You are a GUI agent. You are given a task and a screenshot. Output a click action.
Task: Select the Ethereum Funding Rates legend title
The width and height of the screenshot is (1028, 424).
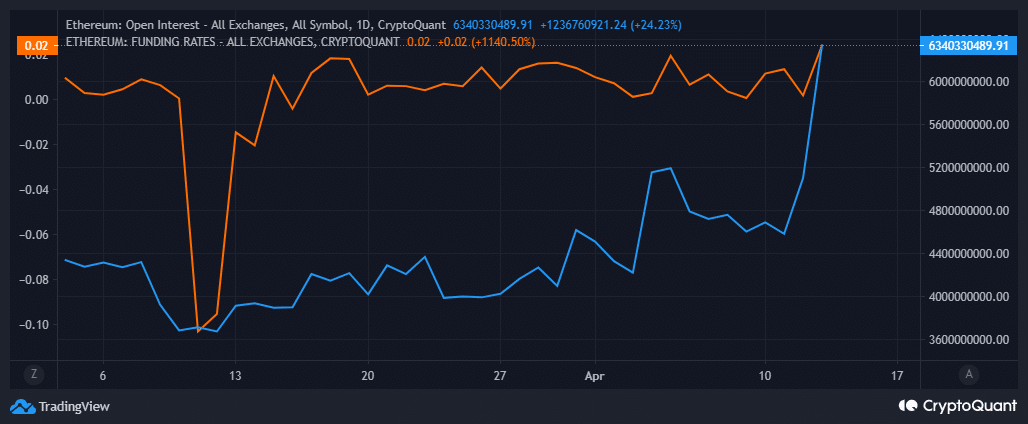232,42
